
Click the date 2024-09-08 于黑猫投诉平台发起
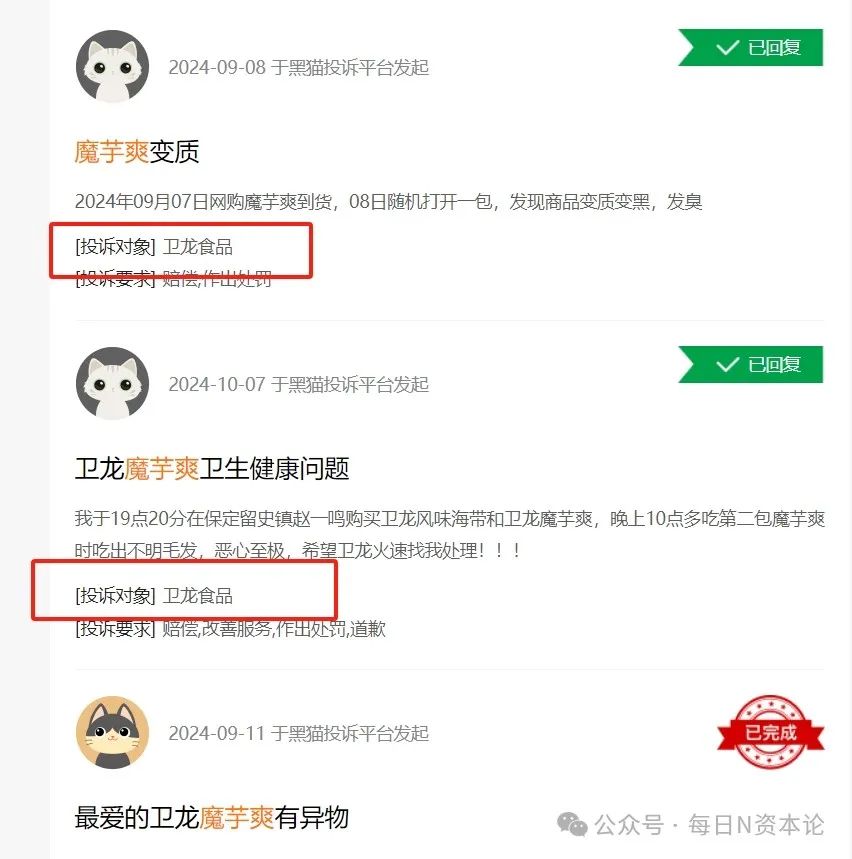click(x=299, y=67)
